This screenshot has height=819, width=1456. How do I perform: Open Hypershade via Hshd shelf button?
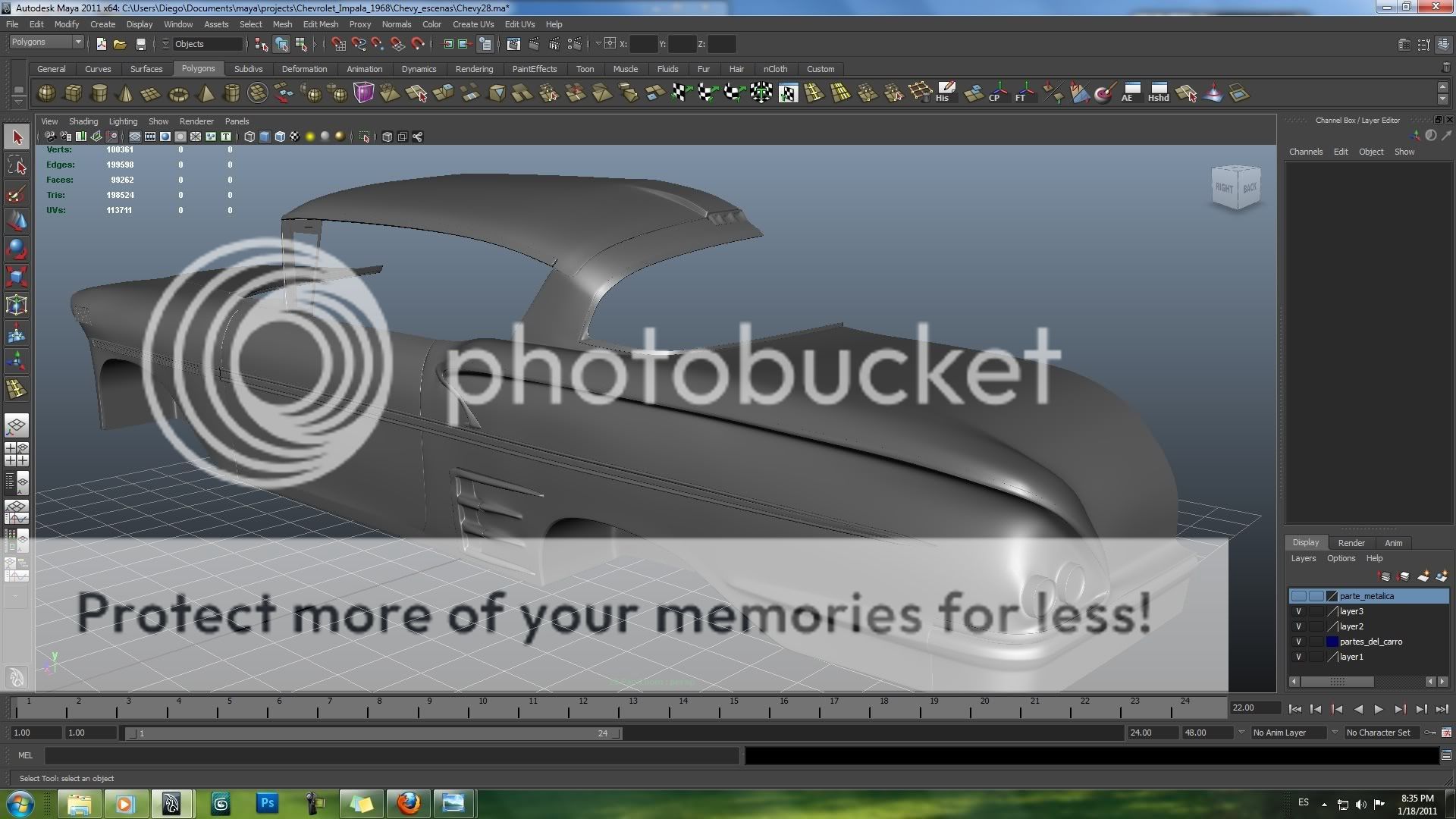pyautogui.click(x=1158, y=93)
